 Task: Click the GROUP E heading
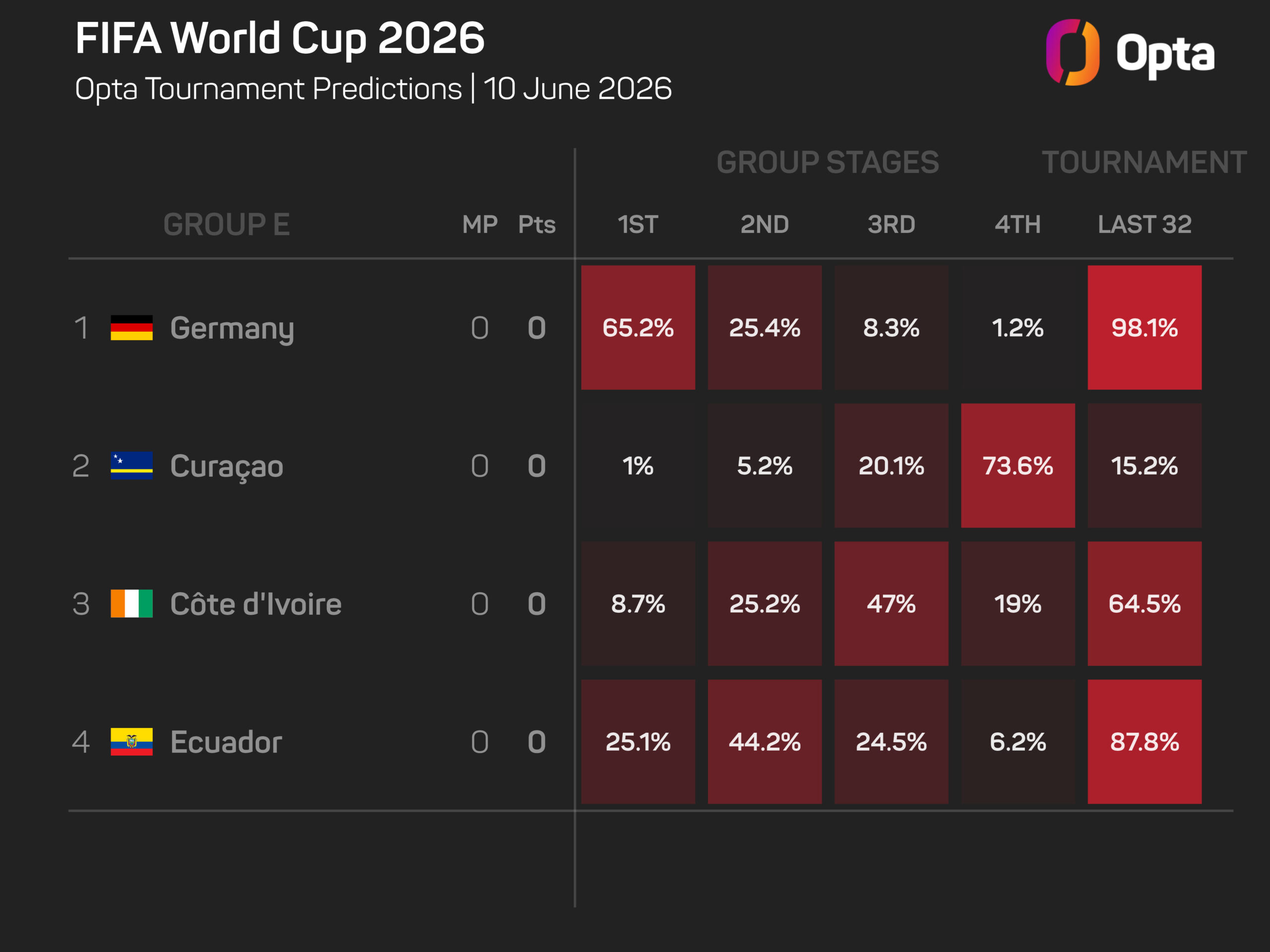coord(226,225)
